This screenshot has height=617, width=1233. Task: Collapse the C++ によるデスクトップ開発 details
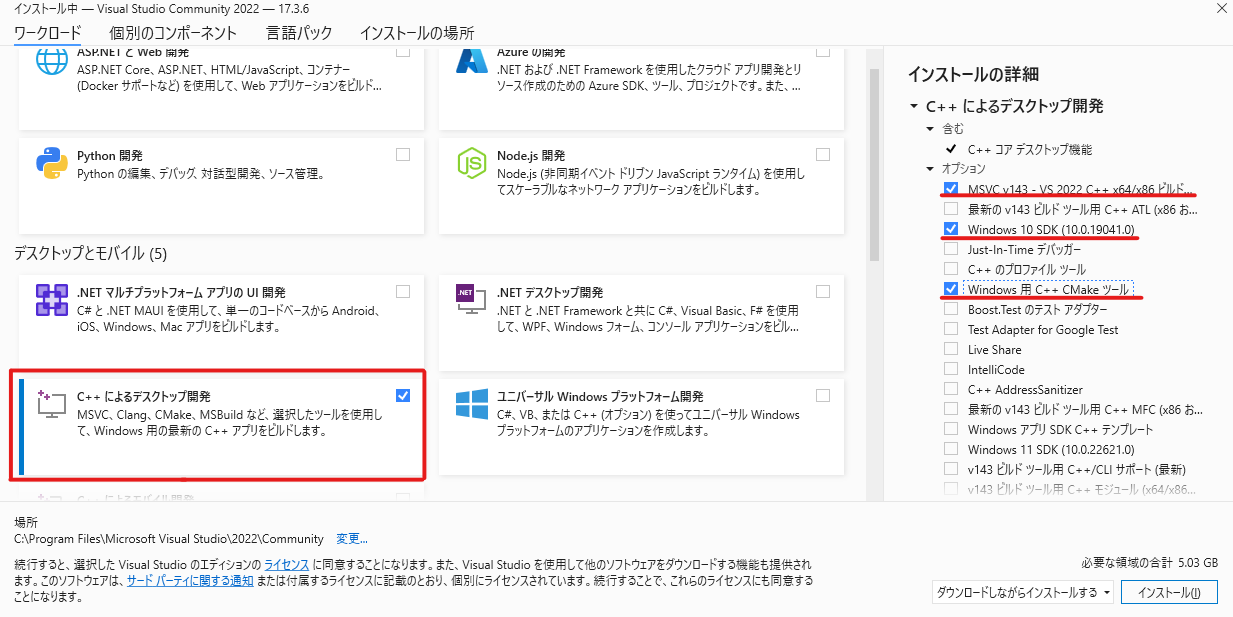(913, 105)
